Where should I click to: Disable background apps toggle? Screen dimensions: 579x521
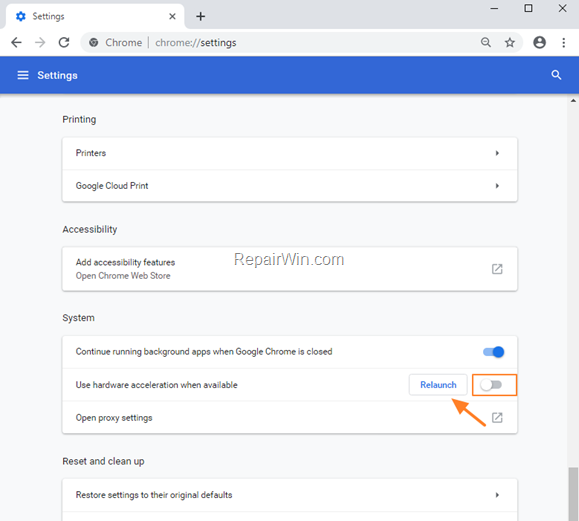pyautogui.click(x=493, y=352)
